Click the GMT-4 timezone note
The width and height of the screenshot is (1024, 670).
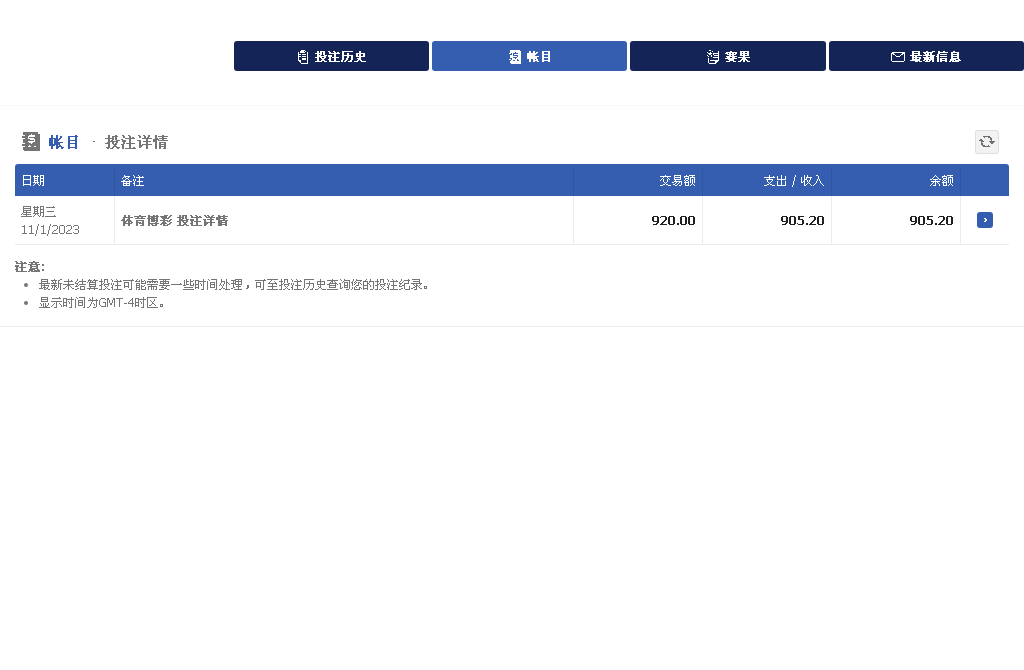[x=101, y=303]
